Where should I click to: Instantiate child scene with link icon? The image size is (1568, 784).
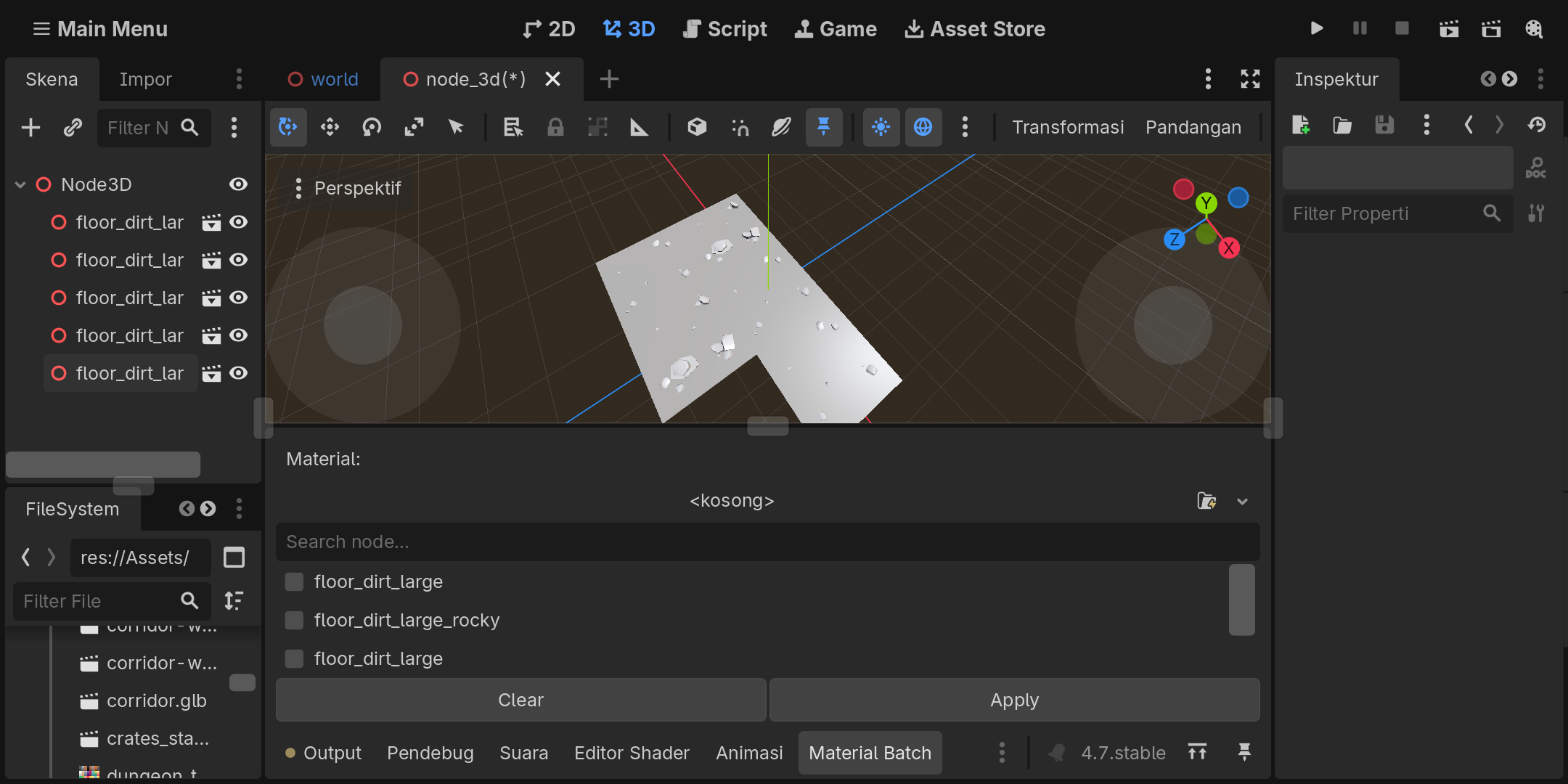73,128
